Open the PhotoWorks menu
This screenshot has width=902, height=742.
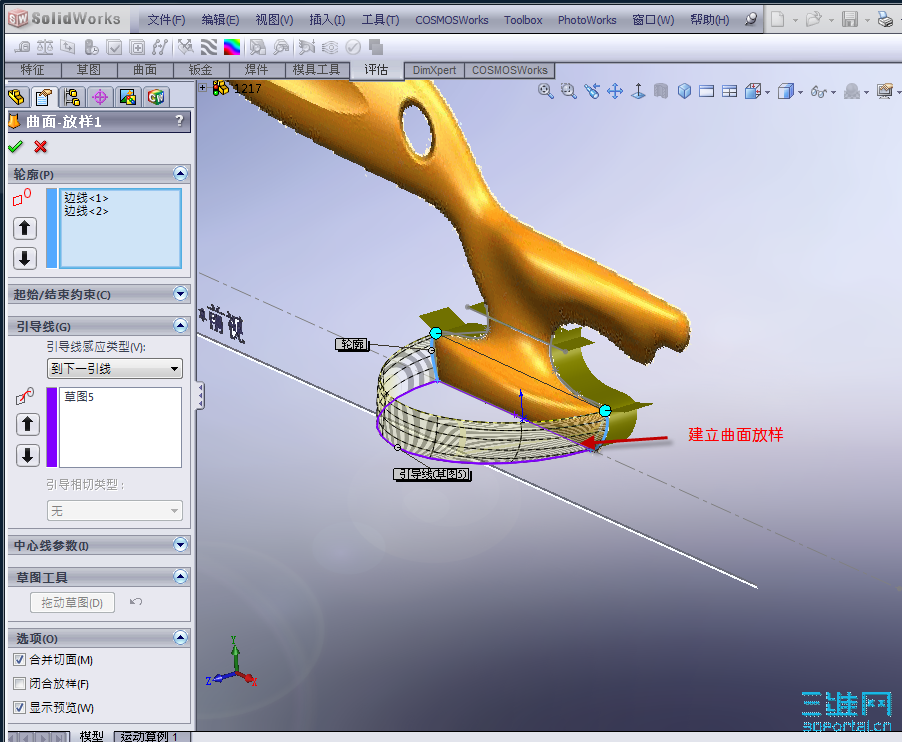[x=587, y=20]
